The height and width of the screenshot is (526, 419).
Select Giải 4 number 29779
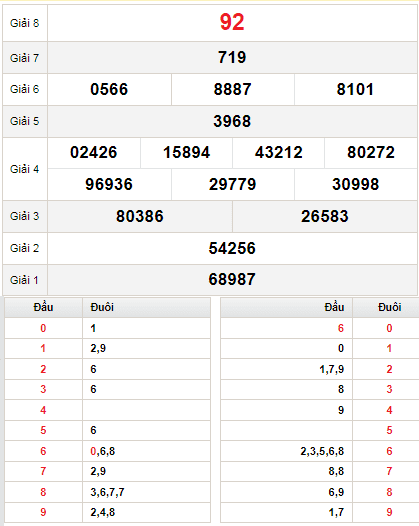tap(232, 184)
